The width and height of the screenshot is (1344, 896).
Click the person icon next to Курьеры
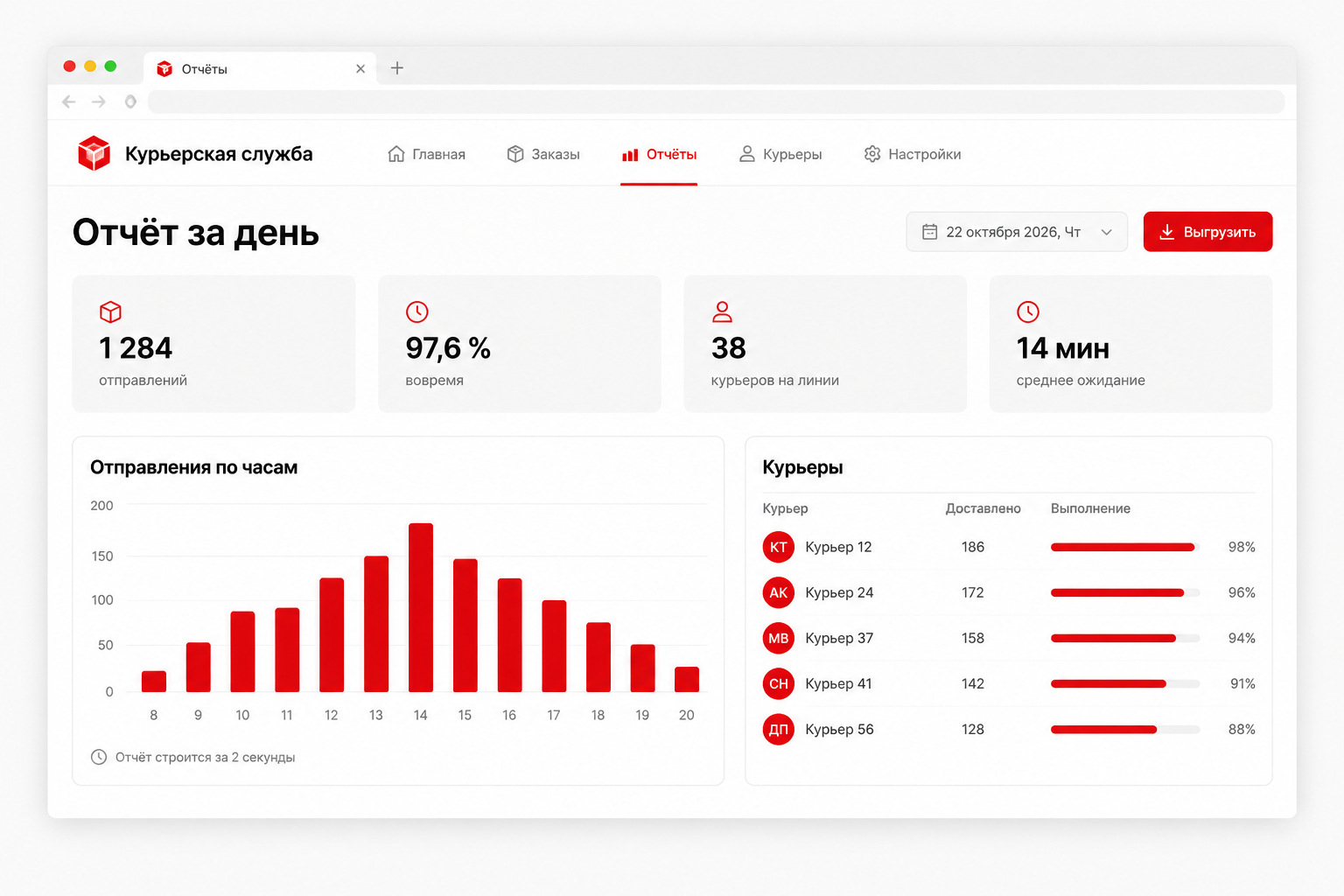(747, 154)
